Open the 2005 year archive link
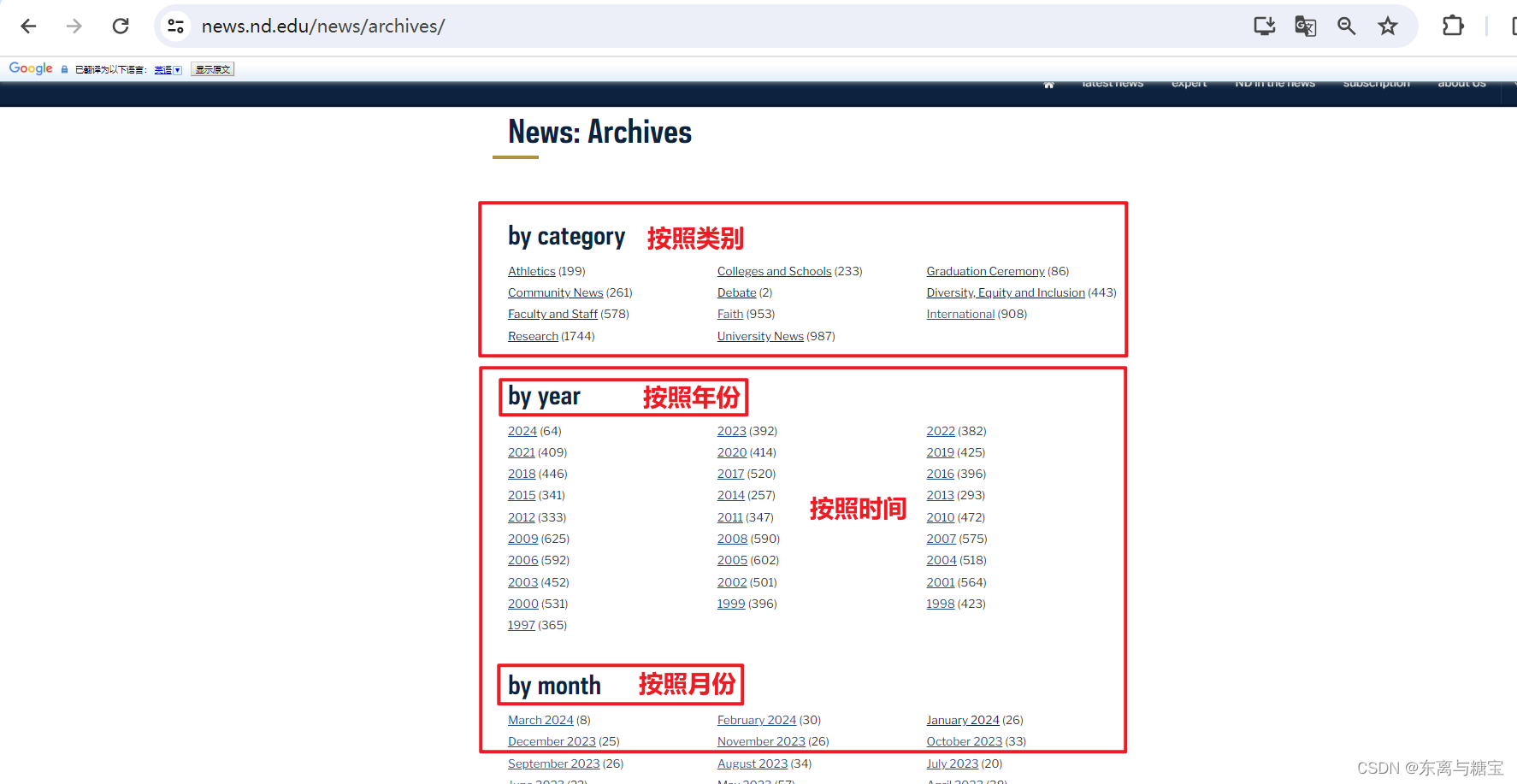Image resolution: width=1517 pixels, height=784 pixels. (x=733, y=560)
